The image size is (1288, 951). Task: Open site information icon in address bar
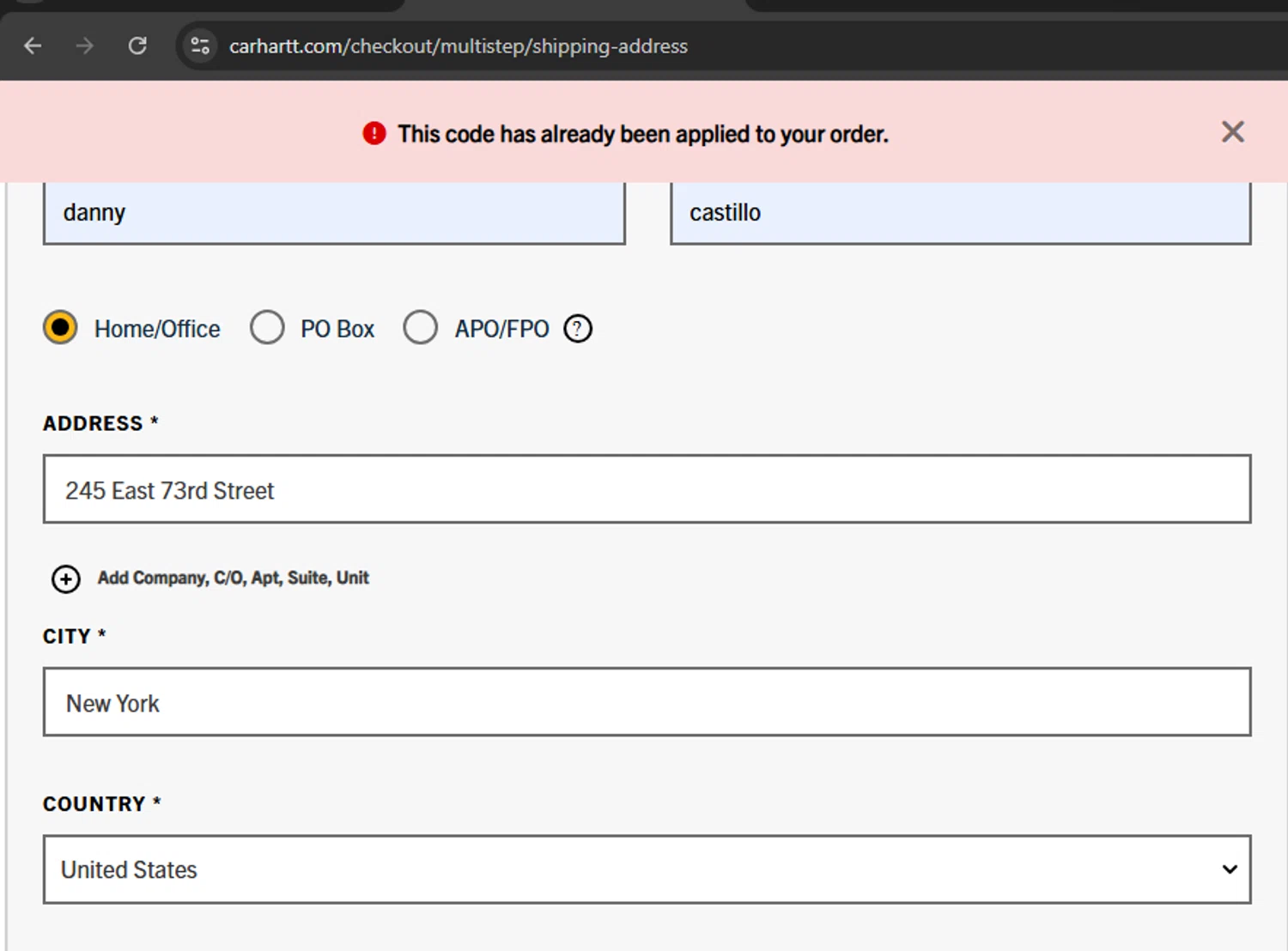pyautogui.click(x=200, y=45)
